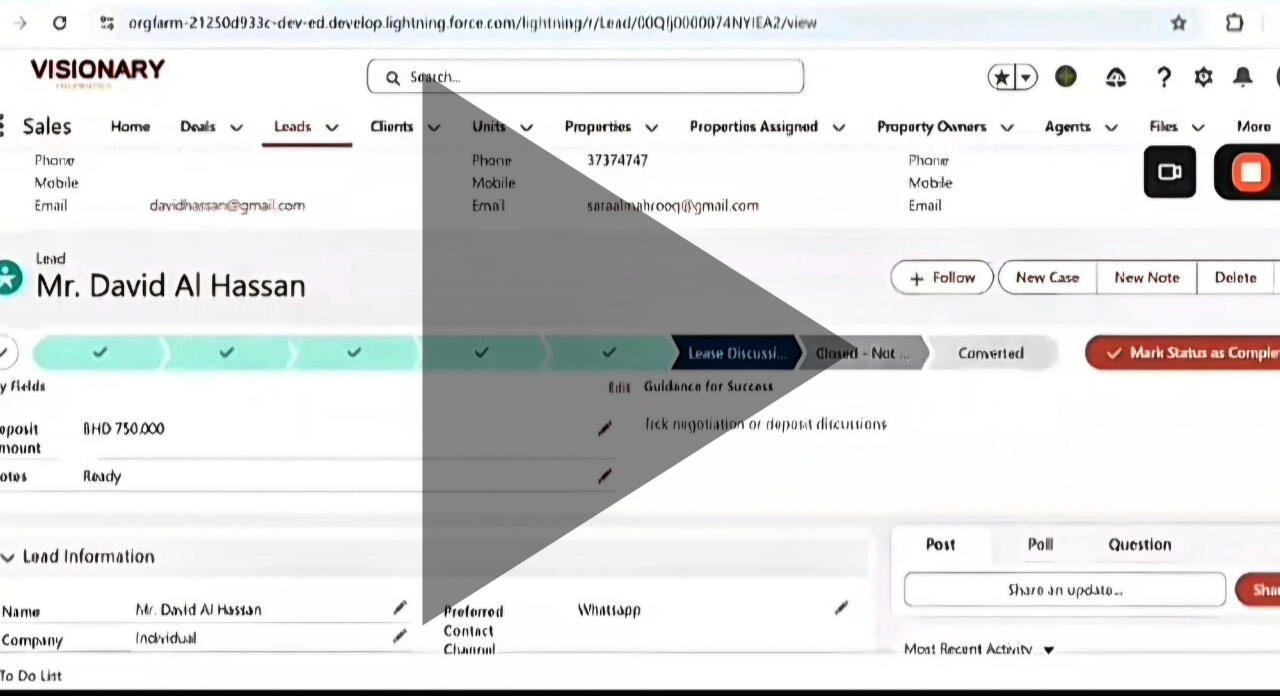1280x696 pixels.
Task: View notifications with the bell icon
Action: 1241,76
